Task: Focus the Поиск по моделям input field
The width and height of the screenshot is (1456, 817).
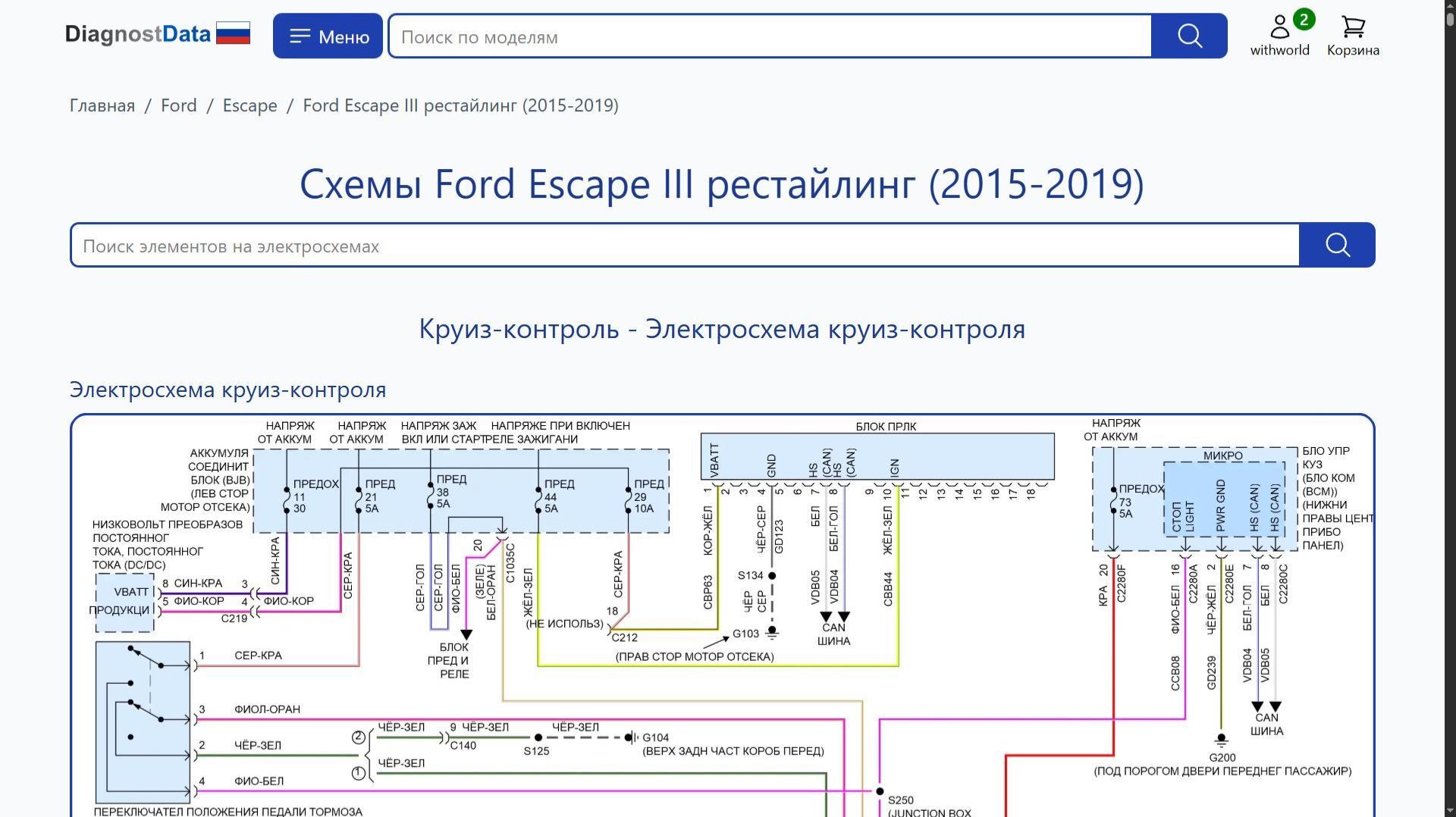Action: (770, 36)
